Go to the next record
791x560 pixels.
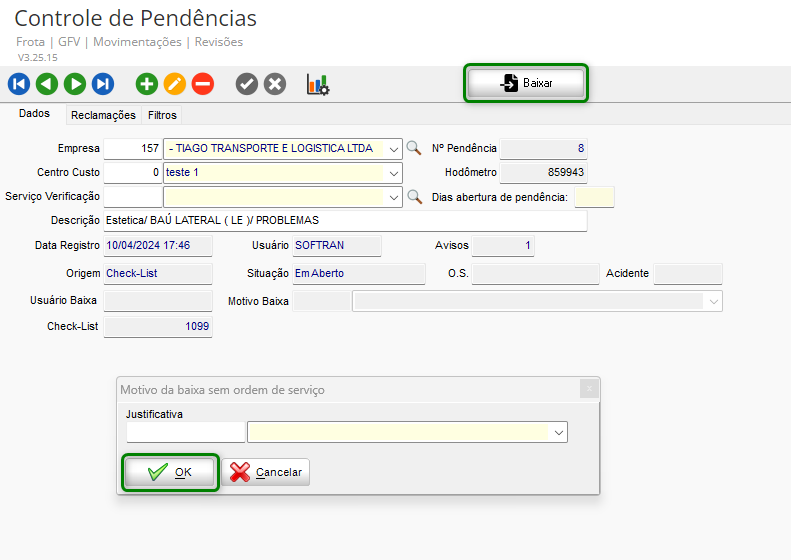point(75,84)
